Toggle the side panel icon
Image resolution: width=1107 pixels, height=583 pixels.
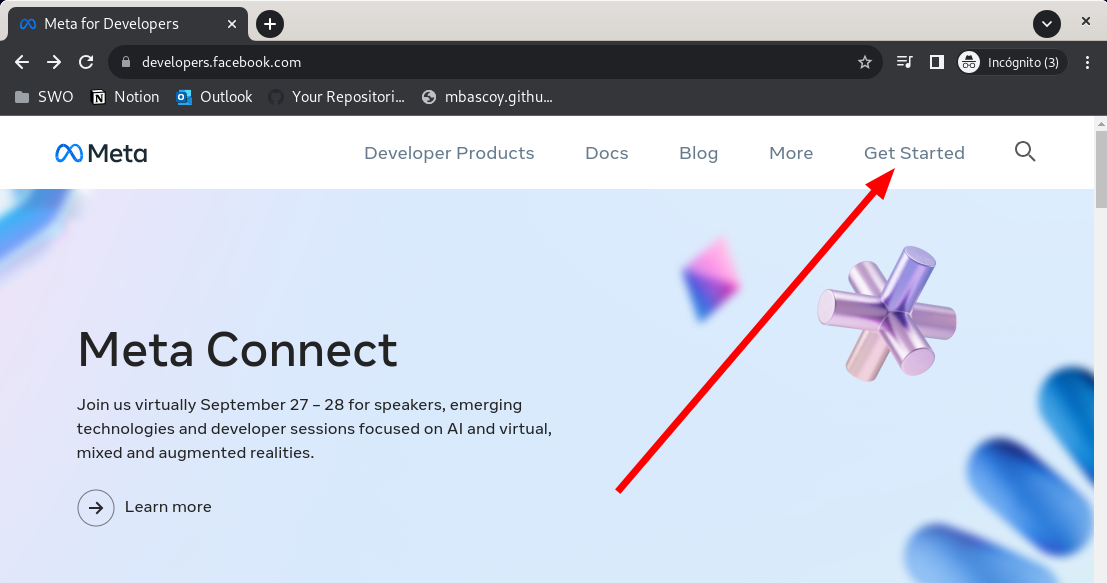[x=936, y=62]
